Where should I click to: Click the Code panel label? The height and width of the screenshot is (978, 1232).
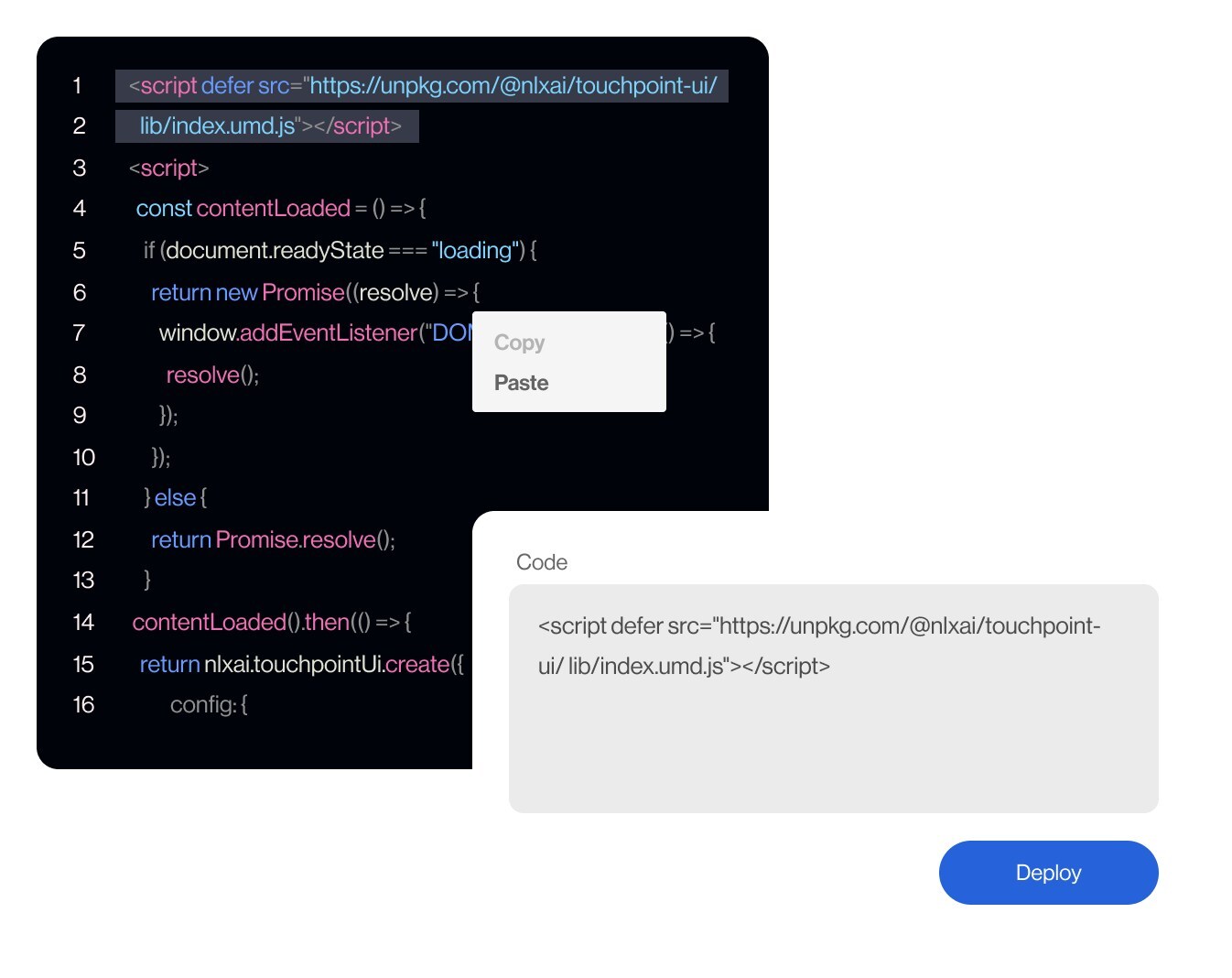(x=542, y=562)
